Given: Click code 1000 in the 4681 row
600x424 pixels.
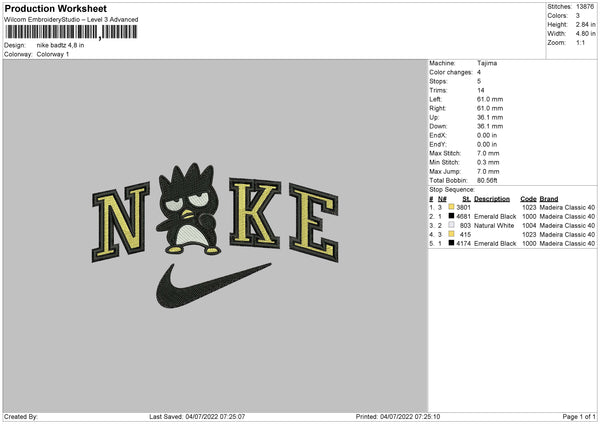Looking at the screenshot, I should coord(529,217).
